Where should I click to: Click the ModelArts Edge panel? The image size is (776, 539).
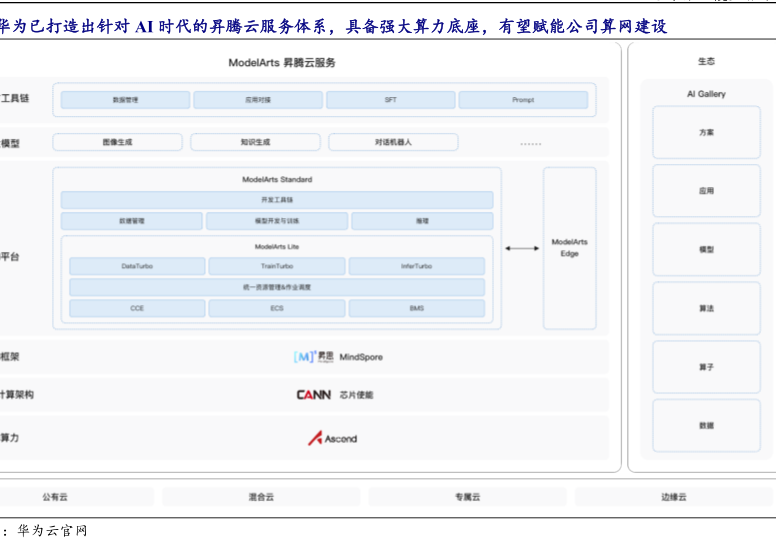(570, 248)
